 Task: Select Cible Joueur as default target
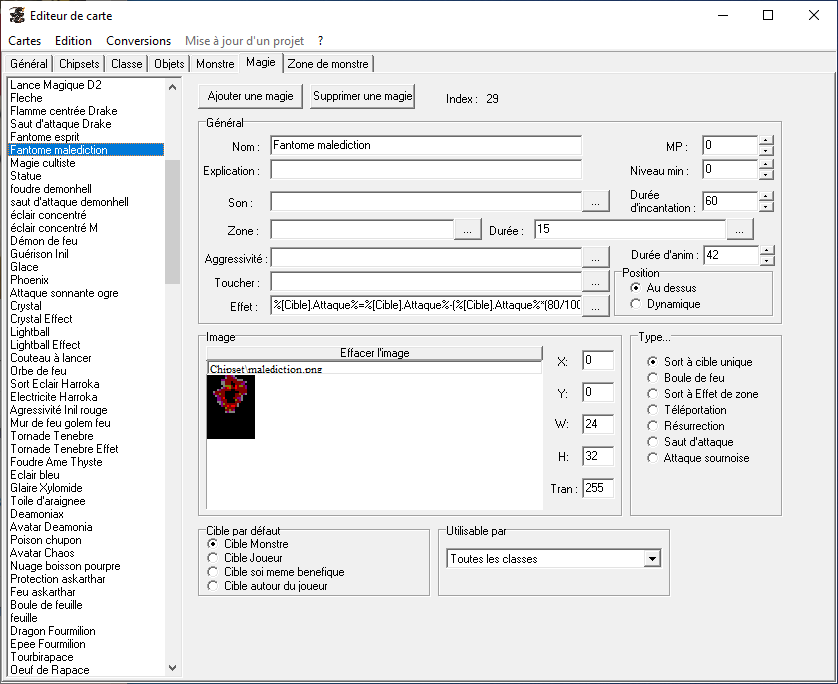[x=211, y=558]
